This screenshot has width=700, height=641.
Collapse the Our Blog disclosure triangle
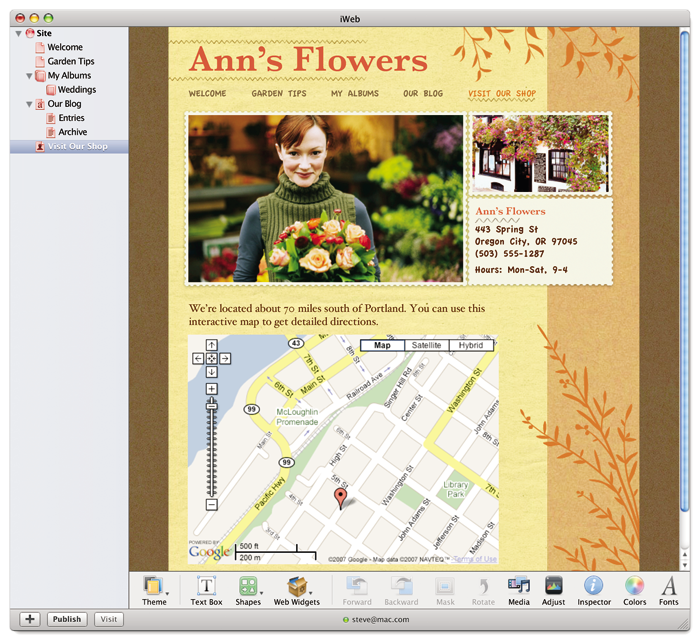pyautogui.click(x=29, y=104)
